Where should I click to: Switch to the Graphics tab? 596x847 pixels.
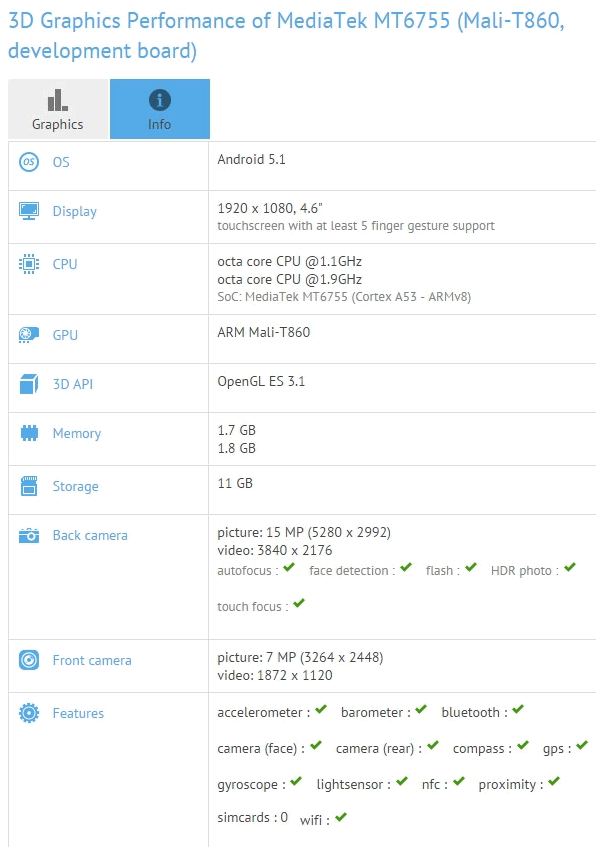(58, 109)
